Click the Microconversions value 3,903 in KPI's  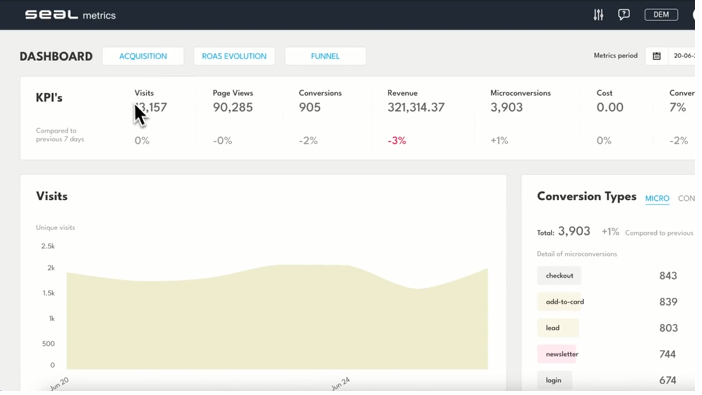click(x=506, y=107)
